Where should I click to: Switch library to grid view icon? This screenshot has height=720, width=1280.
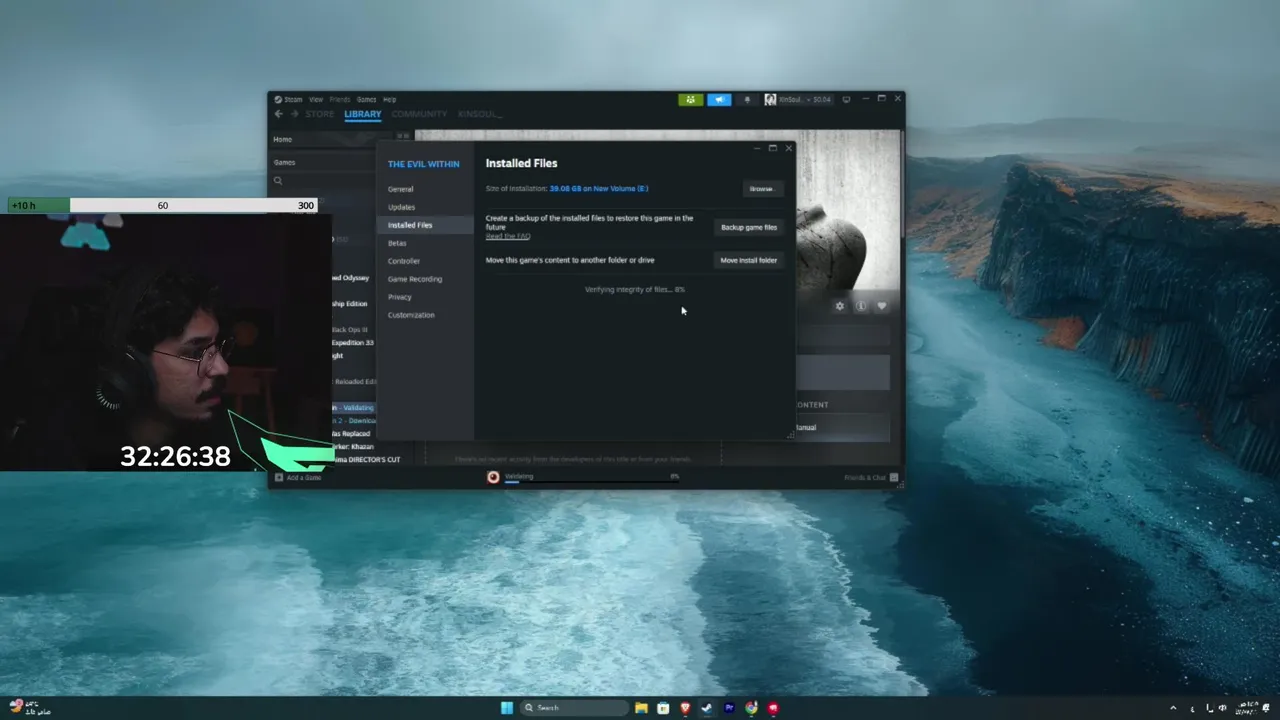[402, 136]
